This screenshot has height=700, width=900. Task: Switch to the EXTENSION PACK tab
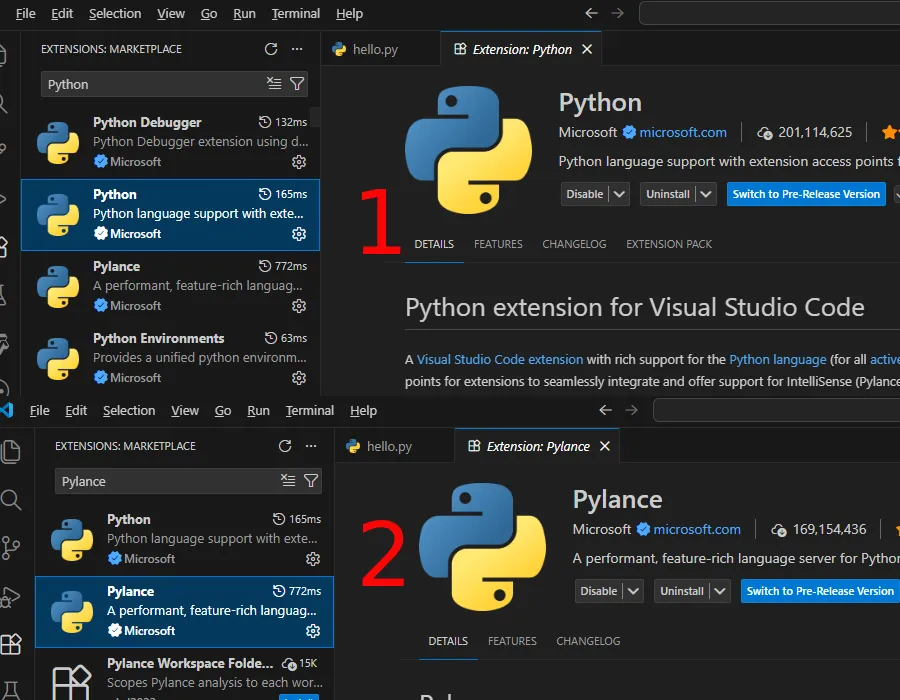[668, 244]
